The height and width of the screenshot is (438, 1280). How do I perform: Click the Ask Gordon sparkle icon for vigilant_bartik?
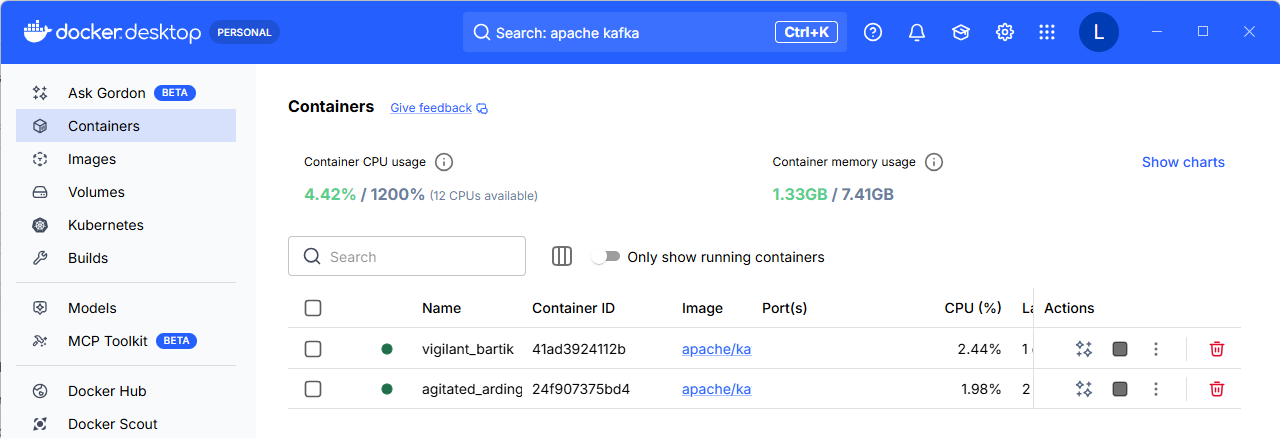(x=1083, y=349)
